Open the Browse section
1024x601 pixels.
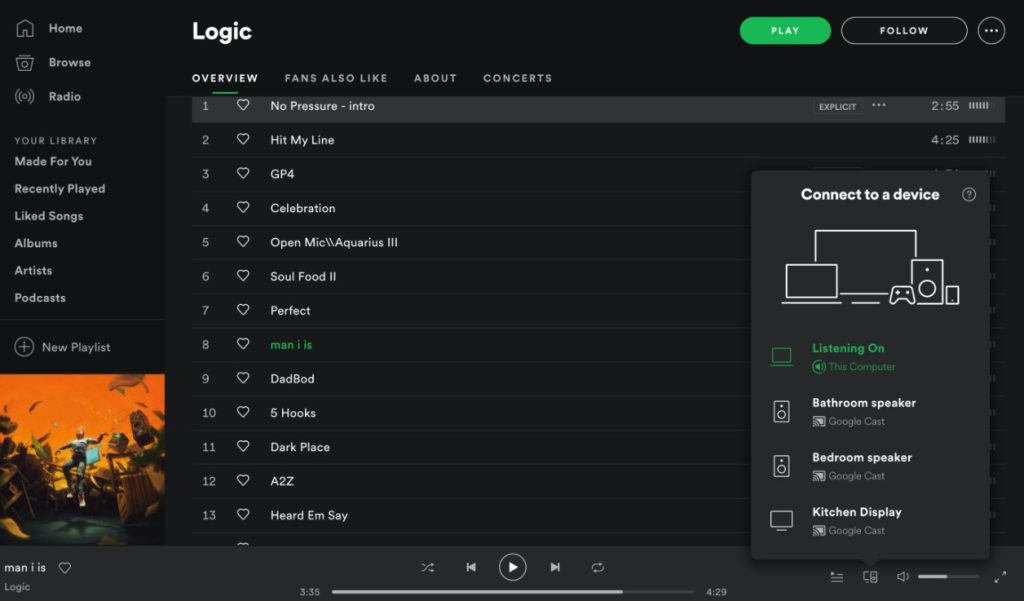(53, 62)
